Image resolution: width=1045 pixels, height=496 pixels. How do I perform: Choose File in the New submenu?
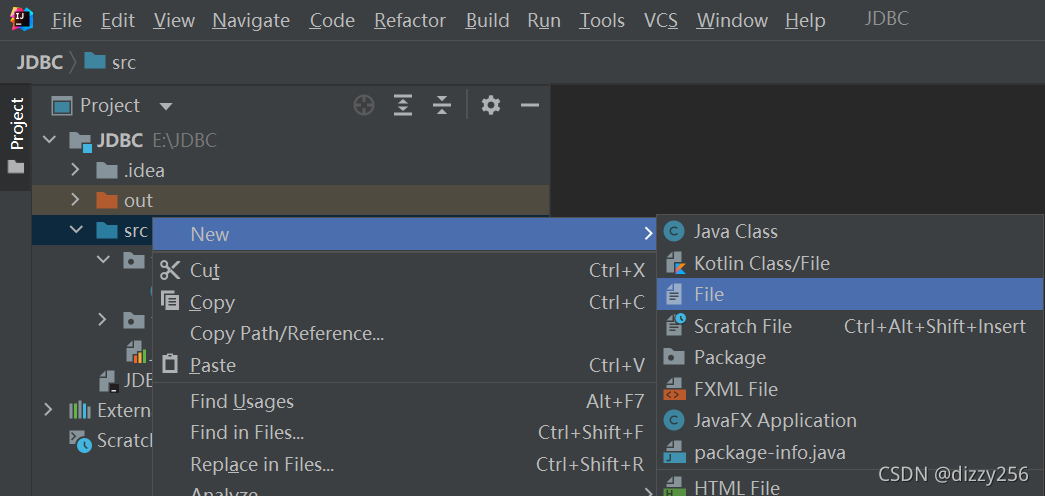click(850, 294)
